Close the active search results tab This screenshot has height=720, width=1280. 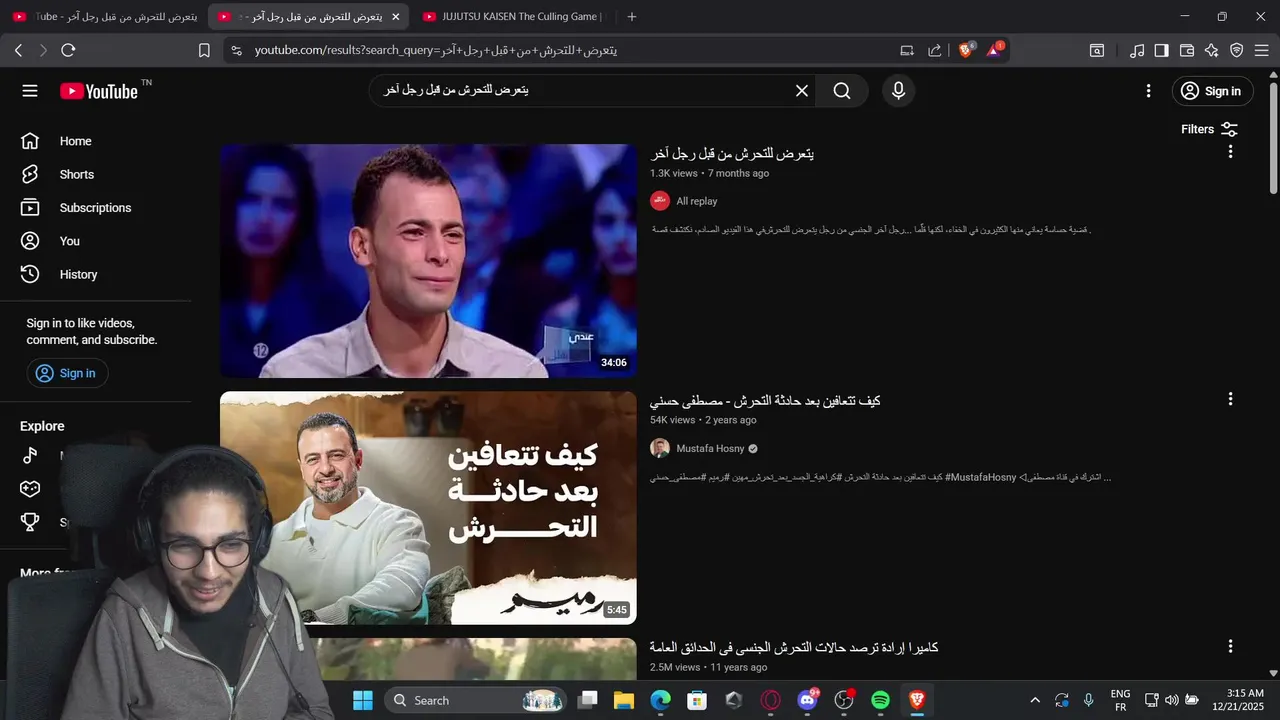pos(395,17)
